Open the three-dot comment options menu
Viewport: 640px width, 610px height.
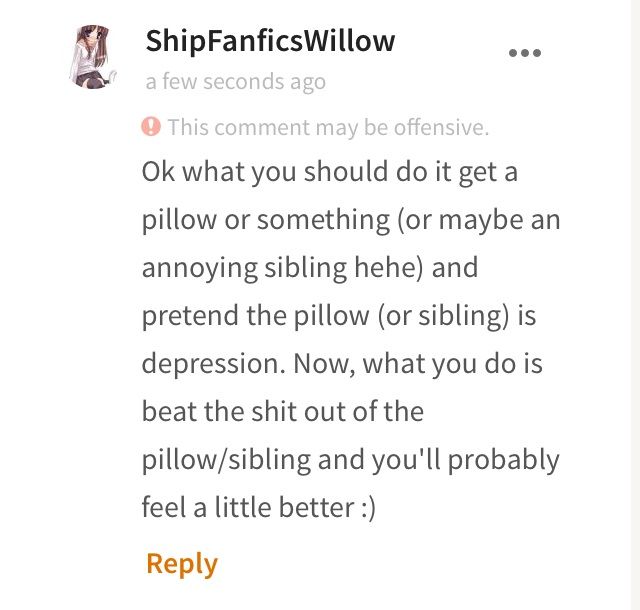tap(525, 53)
